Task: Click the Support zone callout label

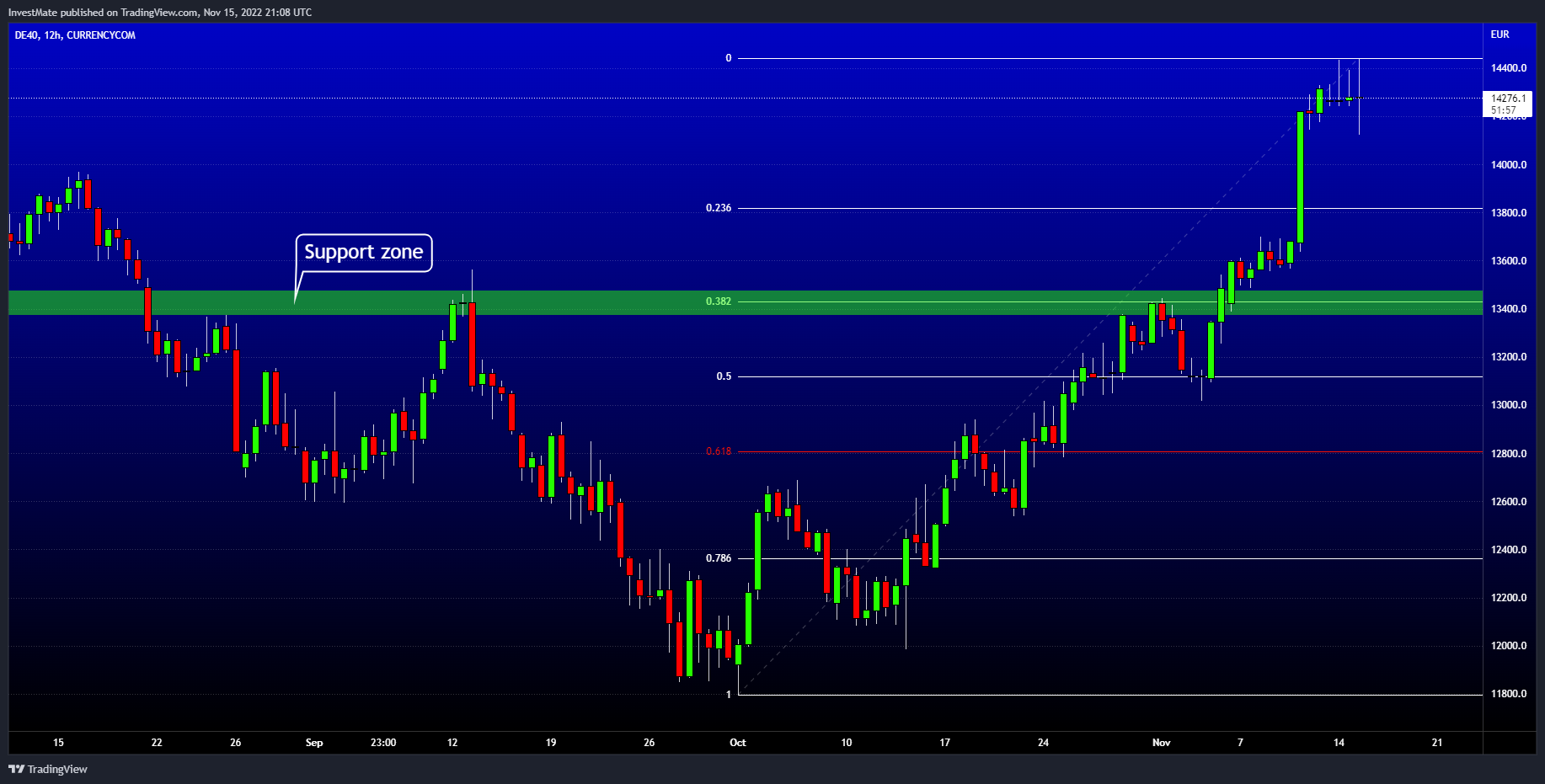Action: click(364, 253)
